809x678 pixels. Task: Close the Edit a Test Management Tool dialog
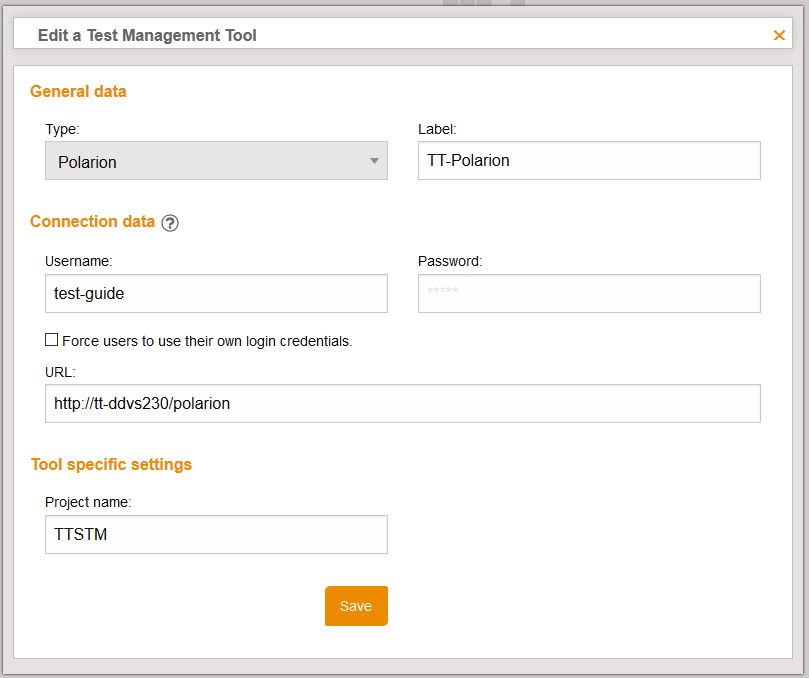coord(779,35)
